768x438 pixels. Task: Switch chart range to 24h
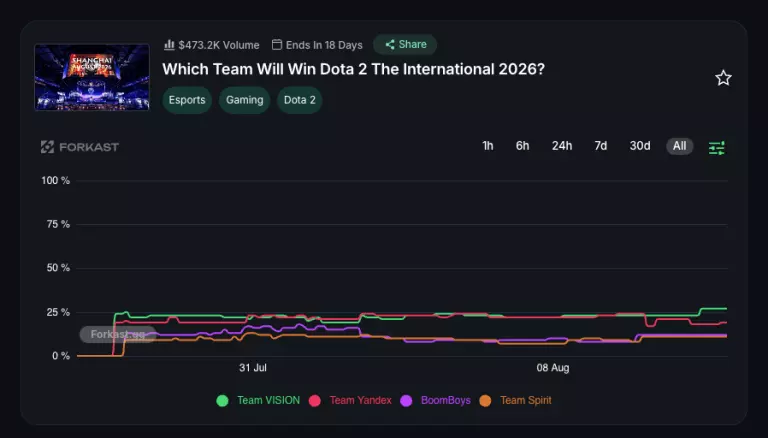pos(562,146)
